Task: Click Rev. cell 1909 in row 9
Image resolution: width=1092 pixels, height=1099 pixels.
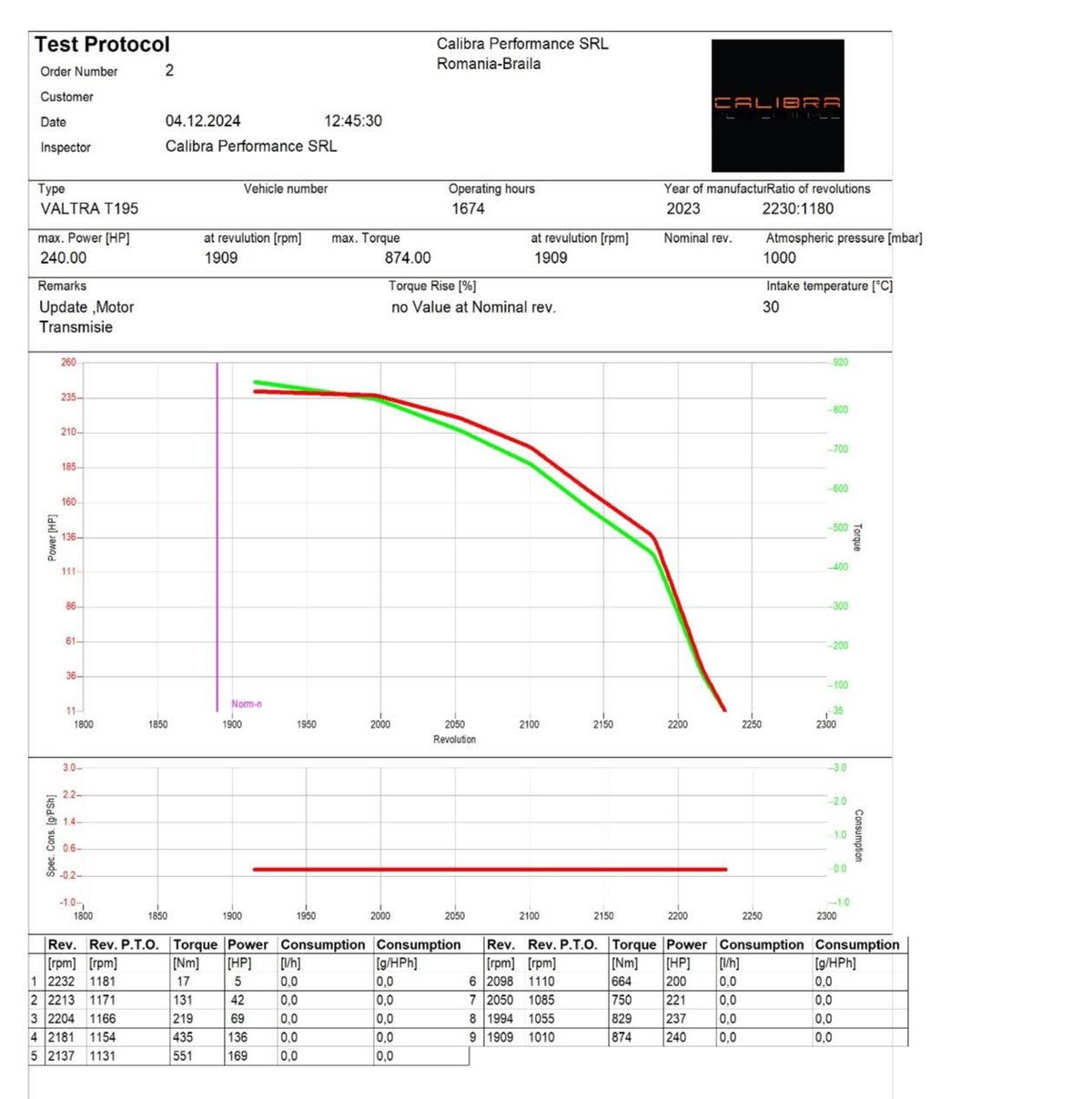Action: [x=500, y=1037]
